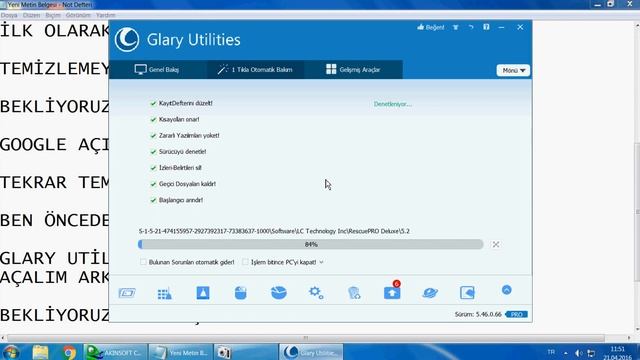Viewport: 640px width, 360px height.
Task: Open the Registry Cleaner broom icon
Action: (x=164, y=293)
